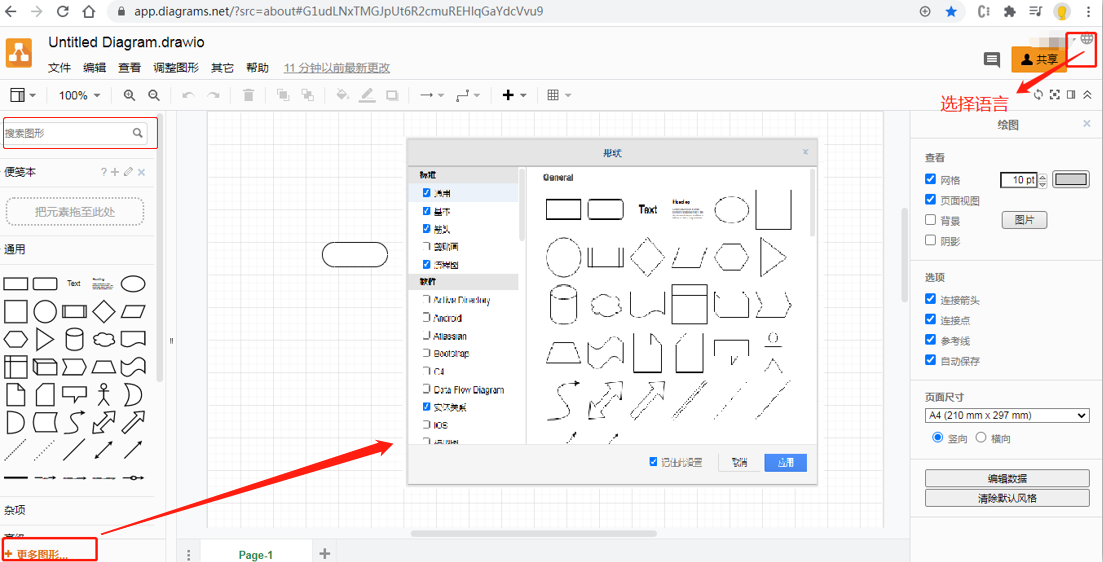Image resolution: width=1103 pixels, height=562 pixels.
Task: Select the 竖向 portrait radio button
Action: [937, 438]
